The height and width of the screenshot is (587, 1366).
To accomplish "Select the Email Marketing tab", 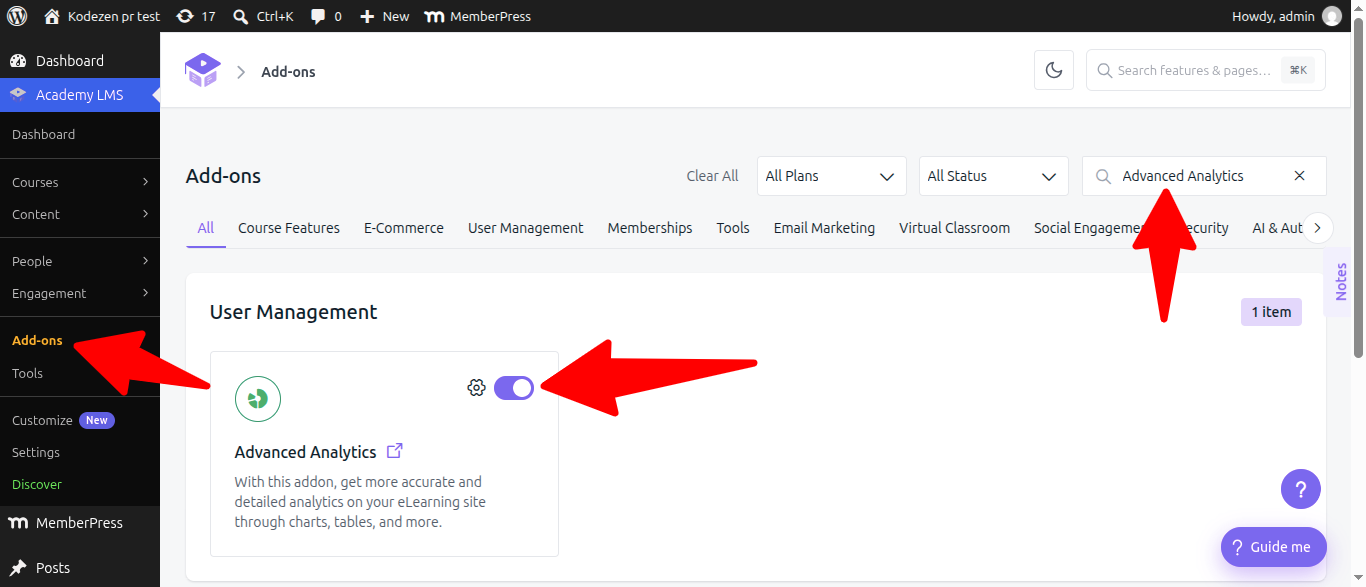I will tap(824, 228).
